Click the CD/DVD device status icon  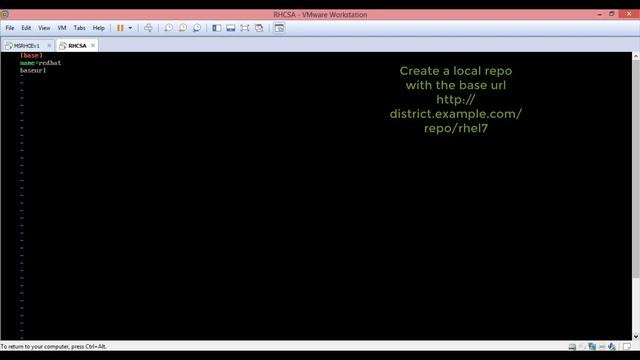point(582,347)
